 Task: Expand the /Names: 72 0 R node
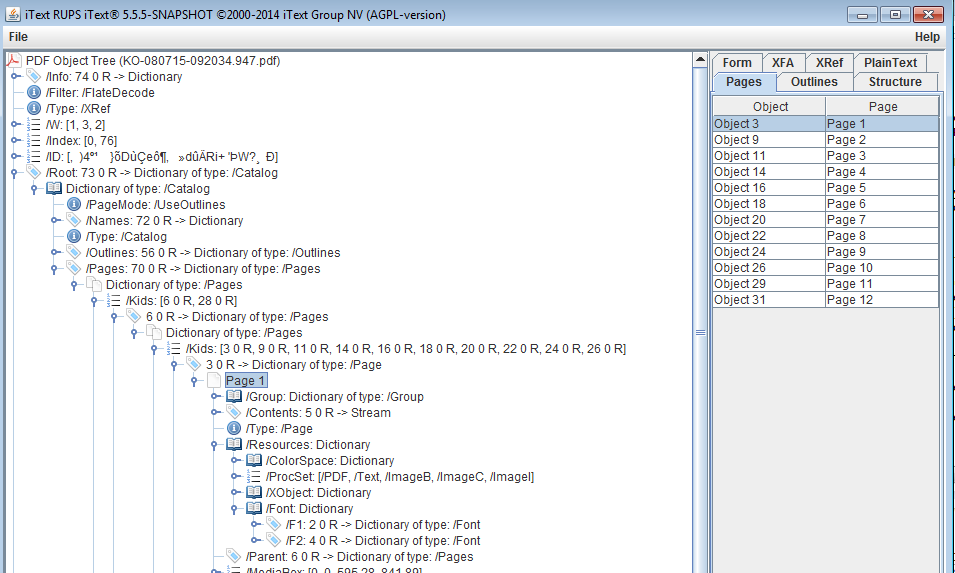(x=54, y=220)
